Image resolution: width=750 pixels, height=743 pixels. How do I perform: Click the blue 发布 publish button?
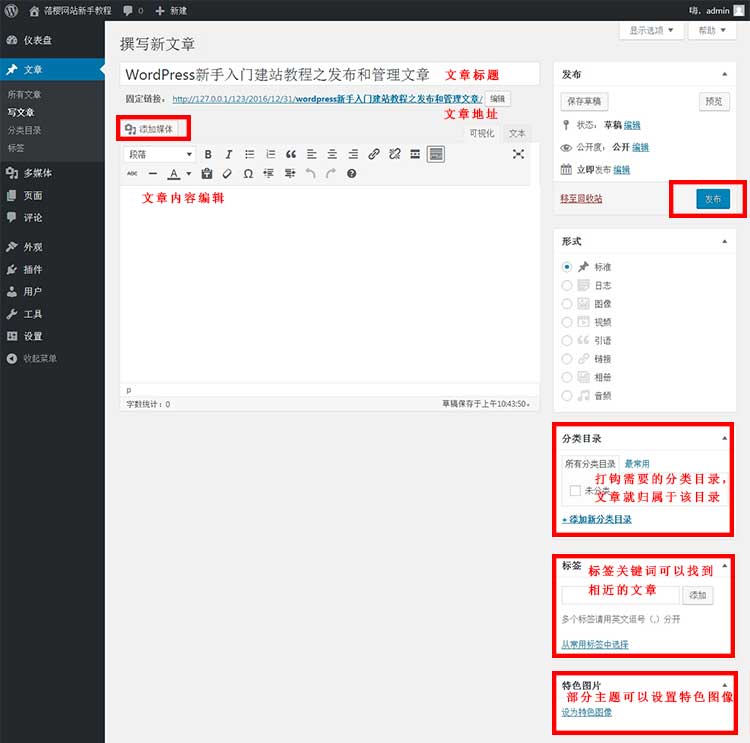pos(712,199)
